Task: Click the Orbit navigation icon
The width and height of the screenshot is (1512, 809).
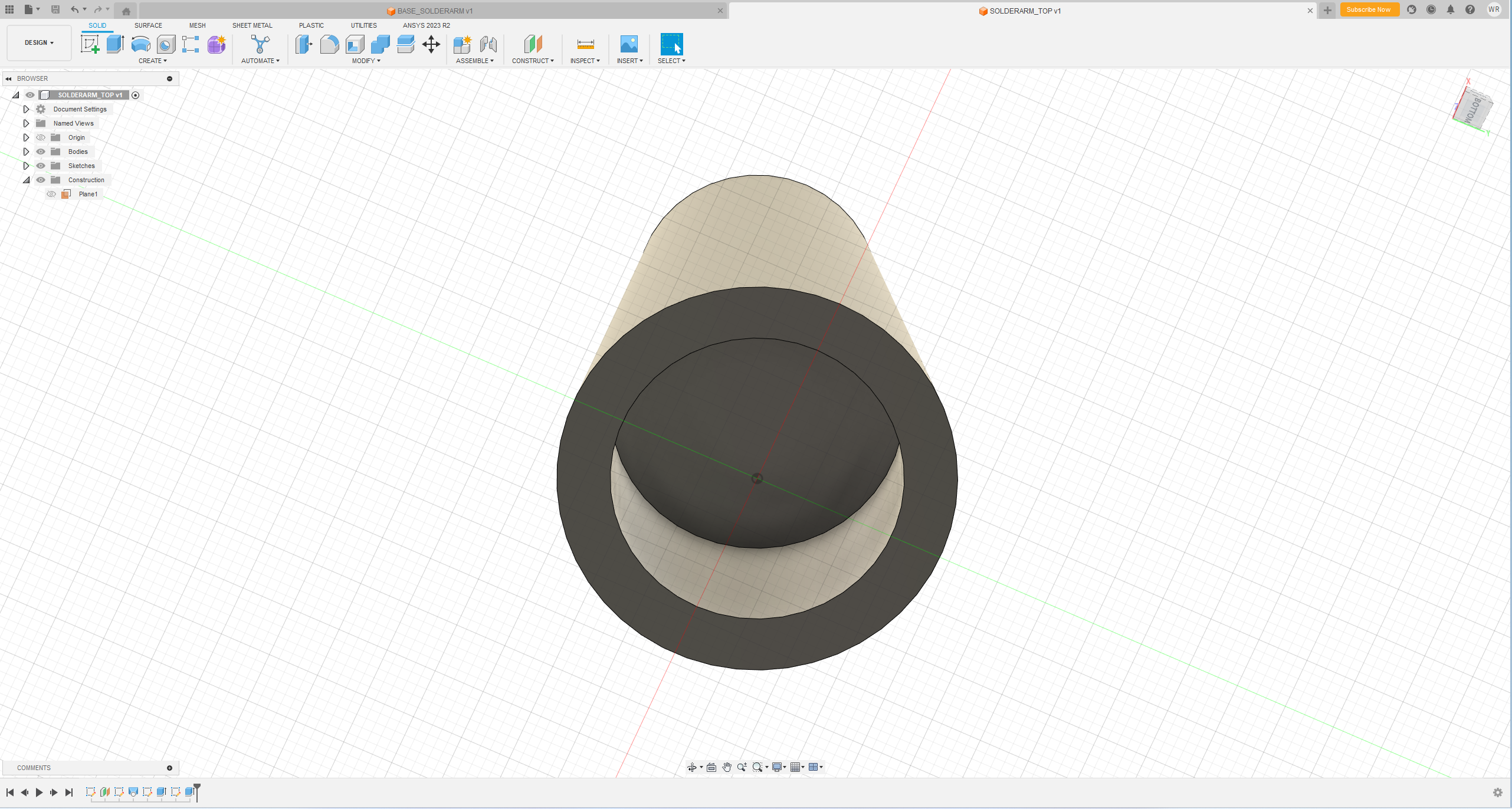Action: pyautogui.click(x=692, y=767)
